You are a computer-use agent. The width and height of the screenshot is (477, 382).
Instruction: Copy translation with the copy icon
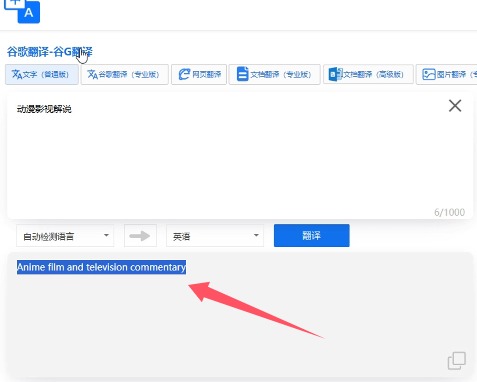click(x=456, y=361)
